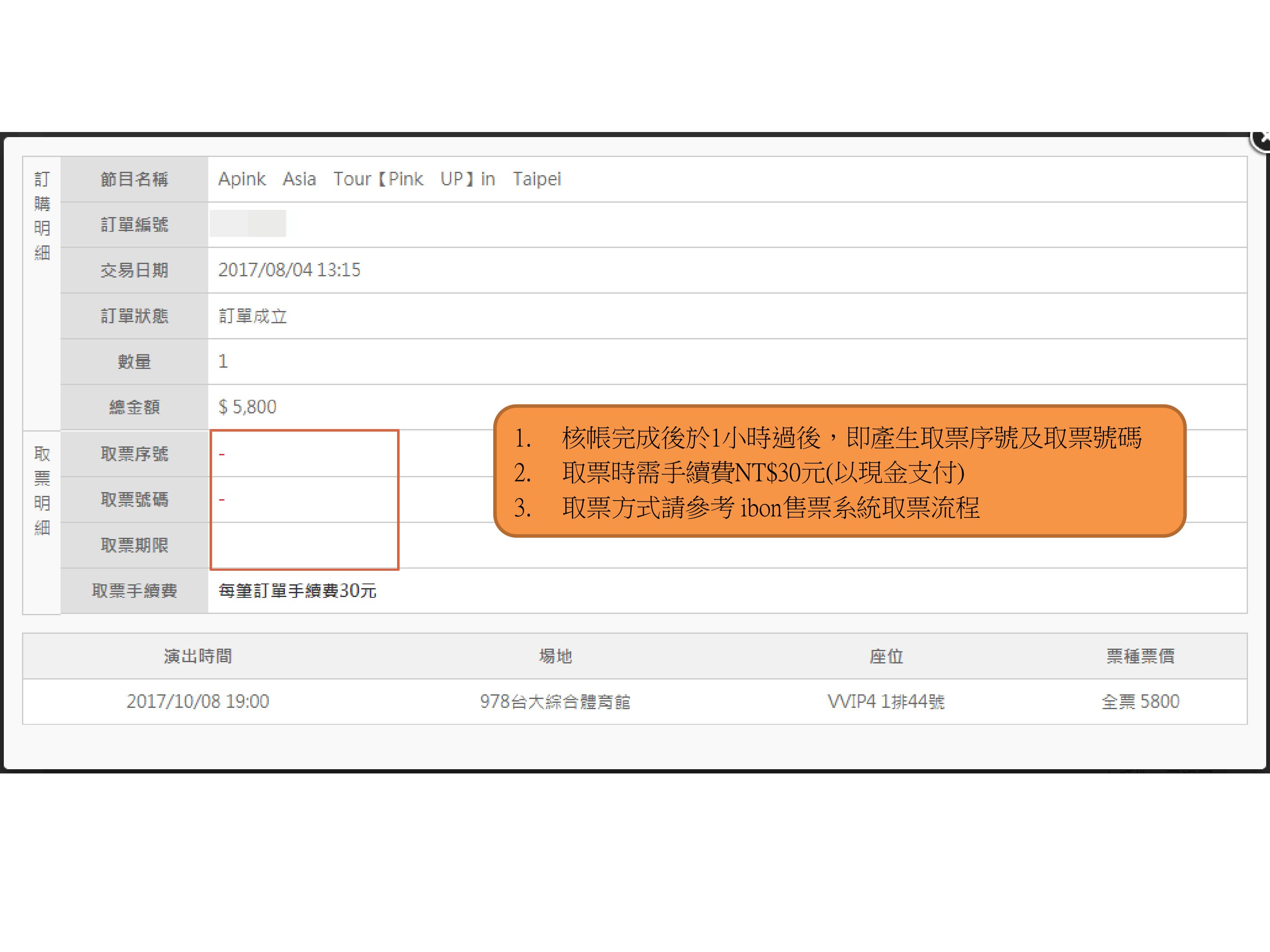Click the 場地 column header
The width and height of the screenshot is (1270, 952).
555,656
